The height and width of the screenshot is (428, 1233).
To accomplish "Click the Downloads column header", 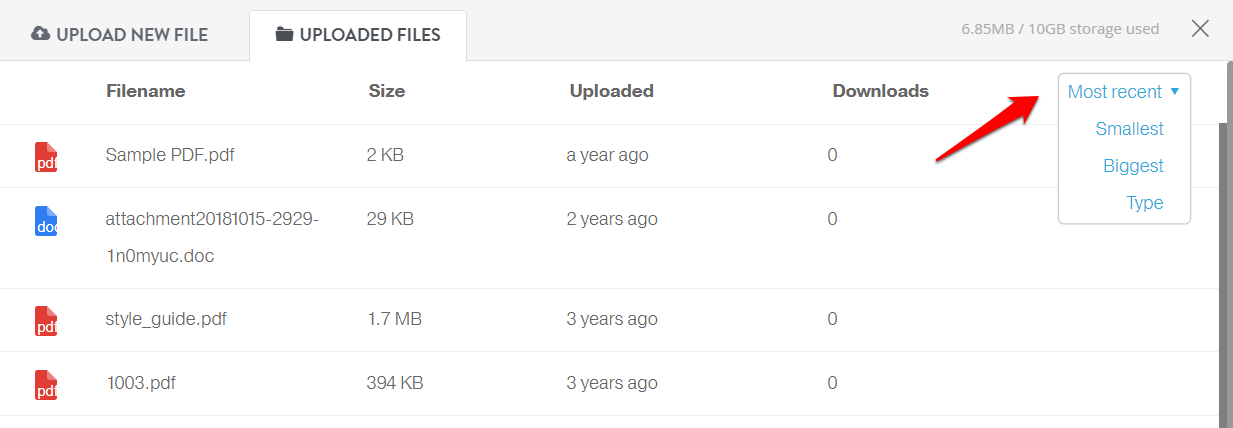I will click(881, 91).
